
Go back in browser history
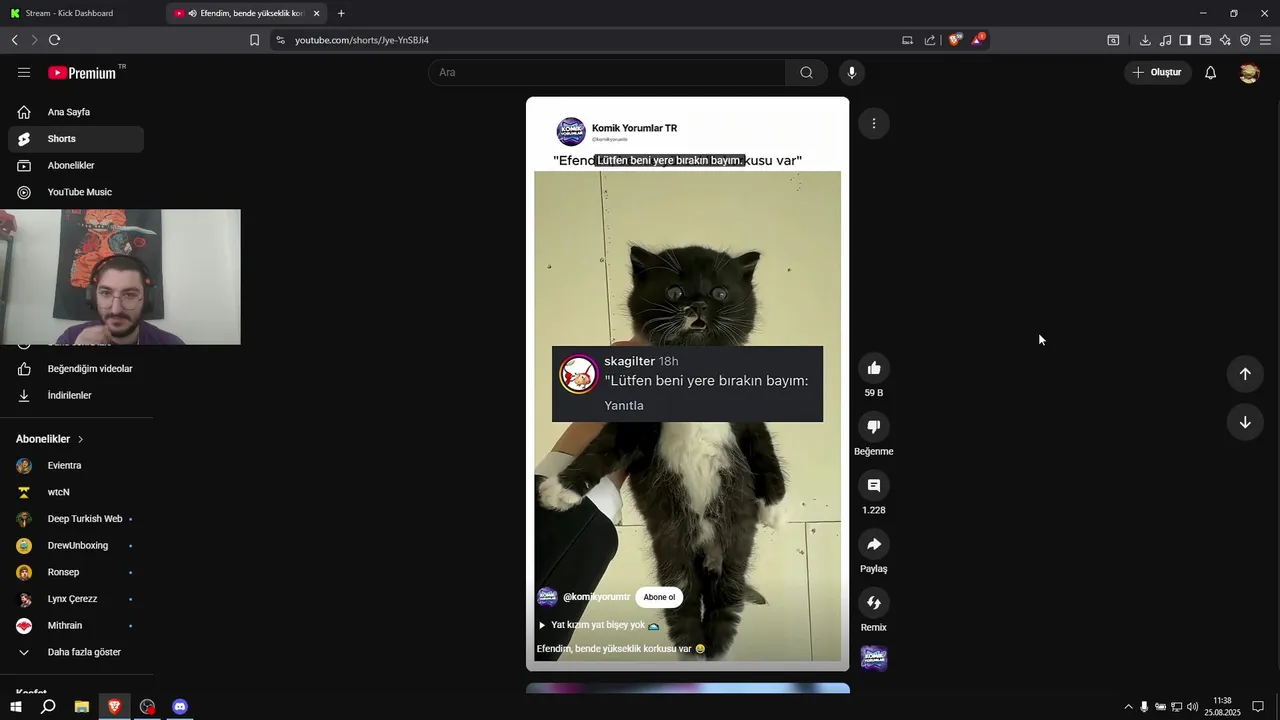click(x=14, y=40)
